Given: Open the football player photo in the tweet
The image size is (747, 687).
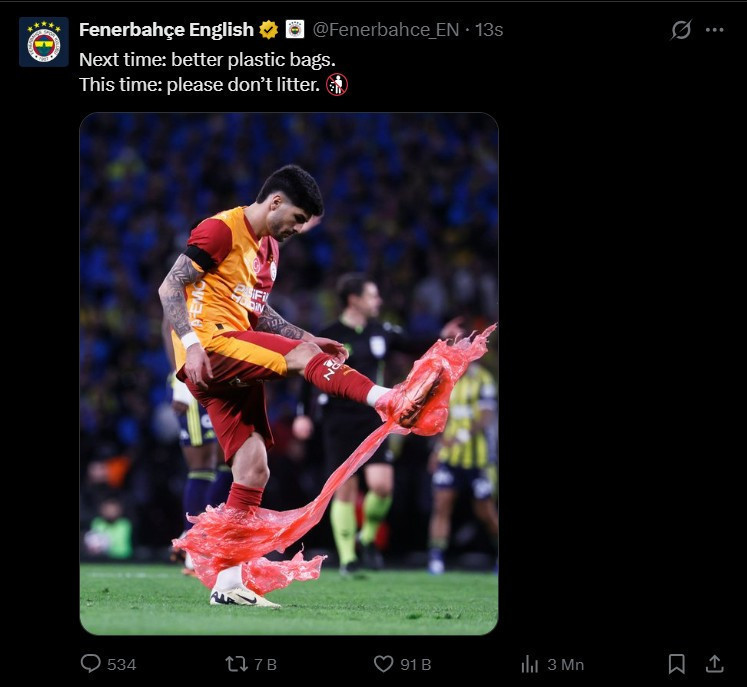Looking at the screenshot, I should coord(288,373).
